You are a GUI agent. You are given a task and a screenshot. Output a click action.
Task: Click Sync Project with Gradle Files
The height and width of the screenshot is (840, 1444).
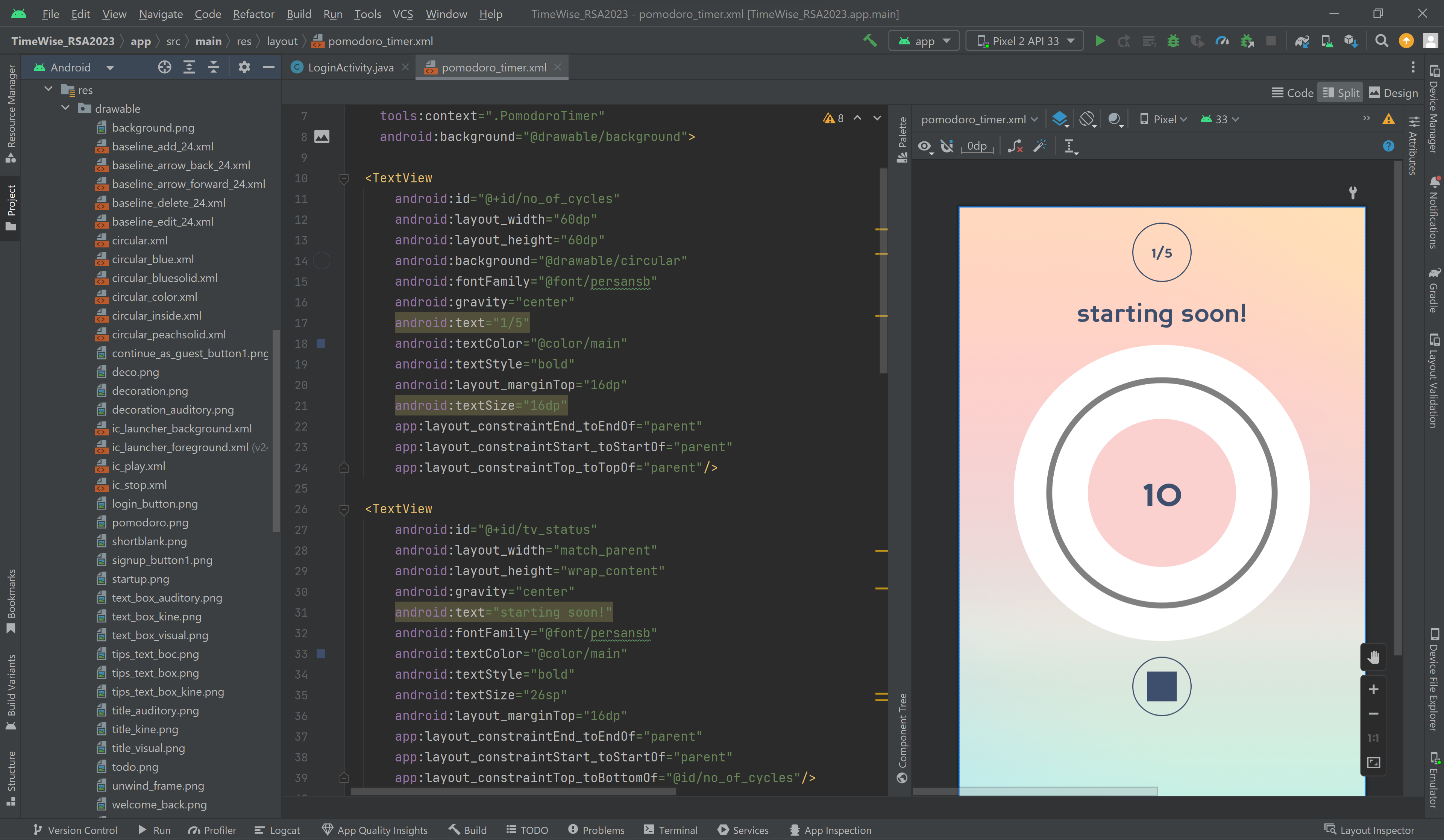click(1301, 41)
